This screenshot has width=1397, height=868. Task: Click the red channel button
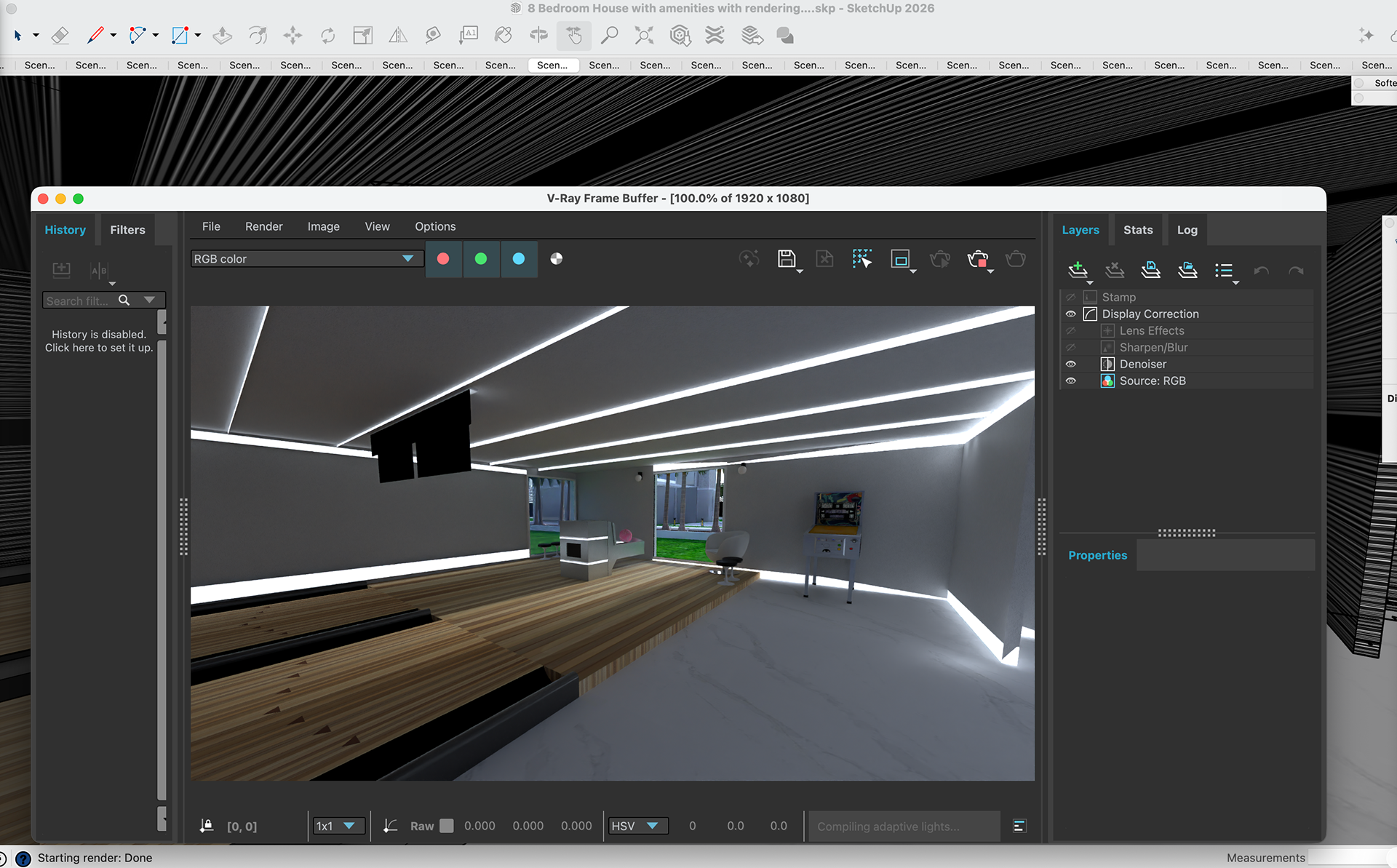coord(443,259)
